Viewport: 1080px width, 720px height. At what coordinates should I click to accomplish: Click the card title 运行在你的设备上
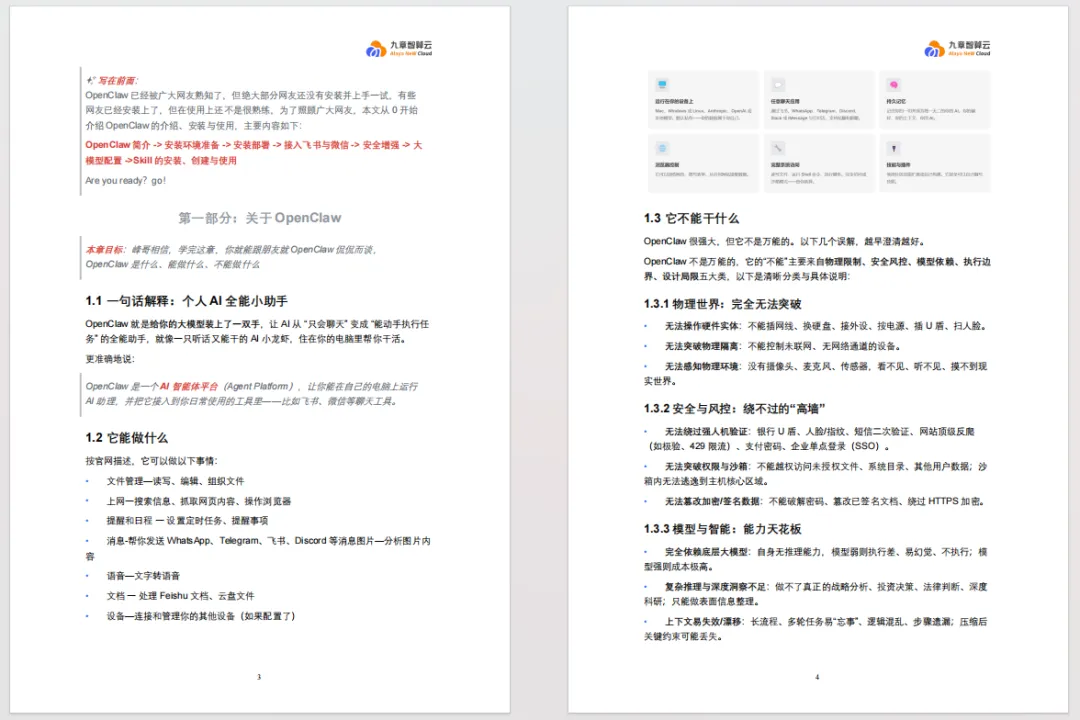click(x=674, y=101)
